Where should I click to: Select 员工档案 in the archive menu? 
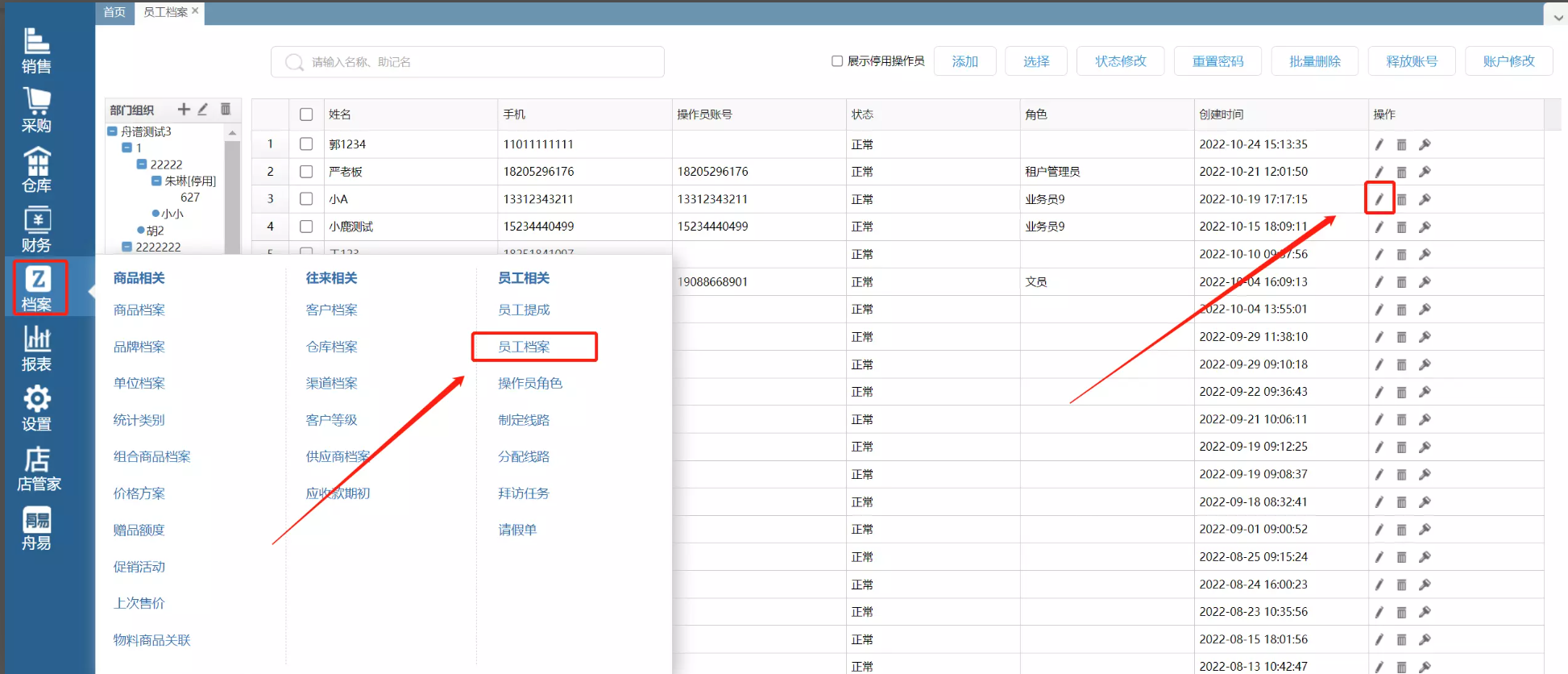pos(524,347)
